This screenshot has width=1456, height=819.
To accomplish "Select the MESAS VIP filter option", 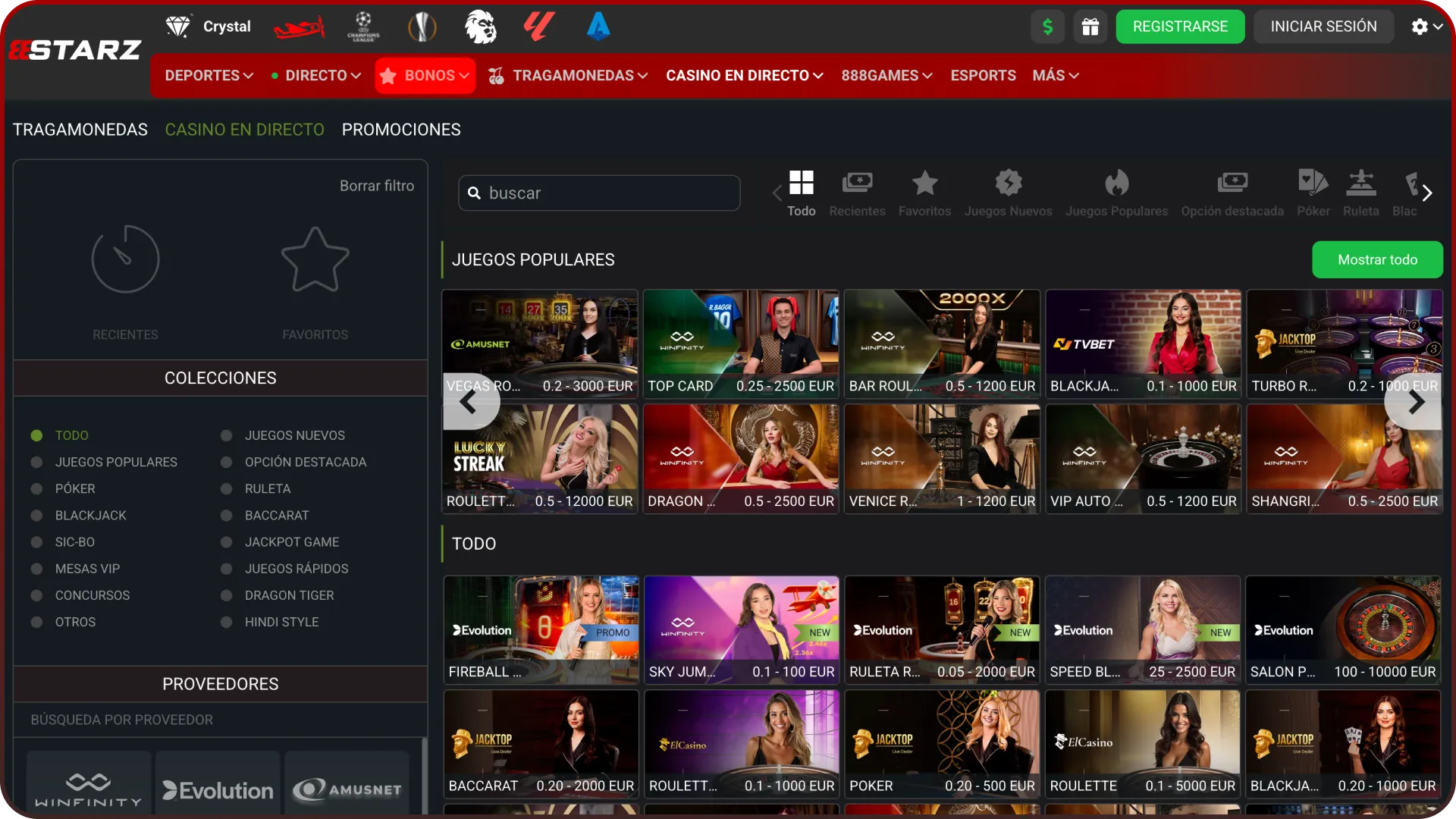I will tap(36, 568).
